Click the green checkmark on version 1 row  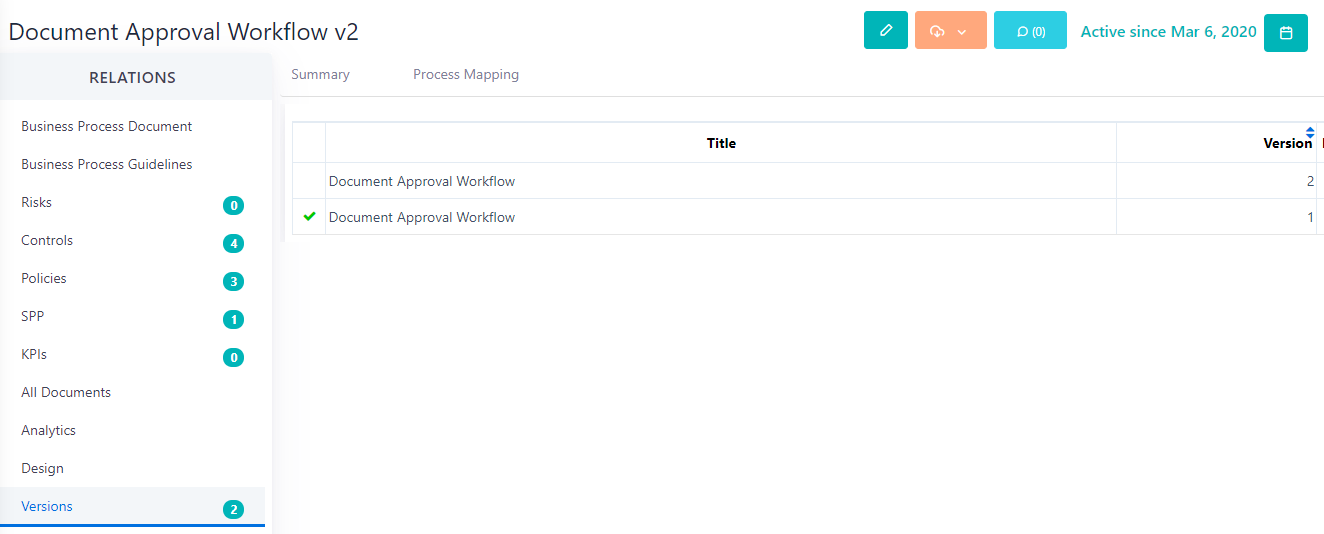coord(309,216)
